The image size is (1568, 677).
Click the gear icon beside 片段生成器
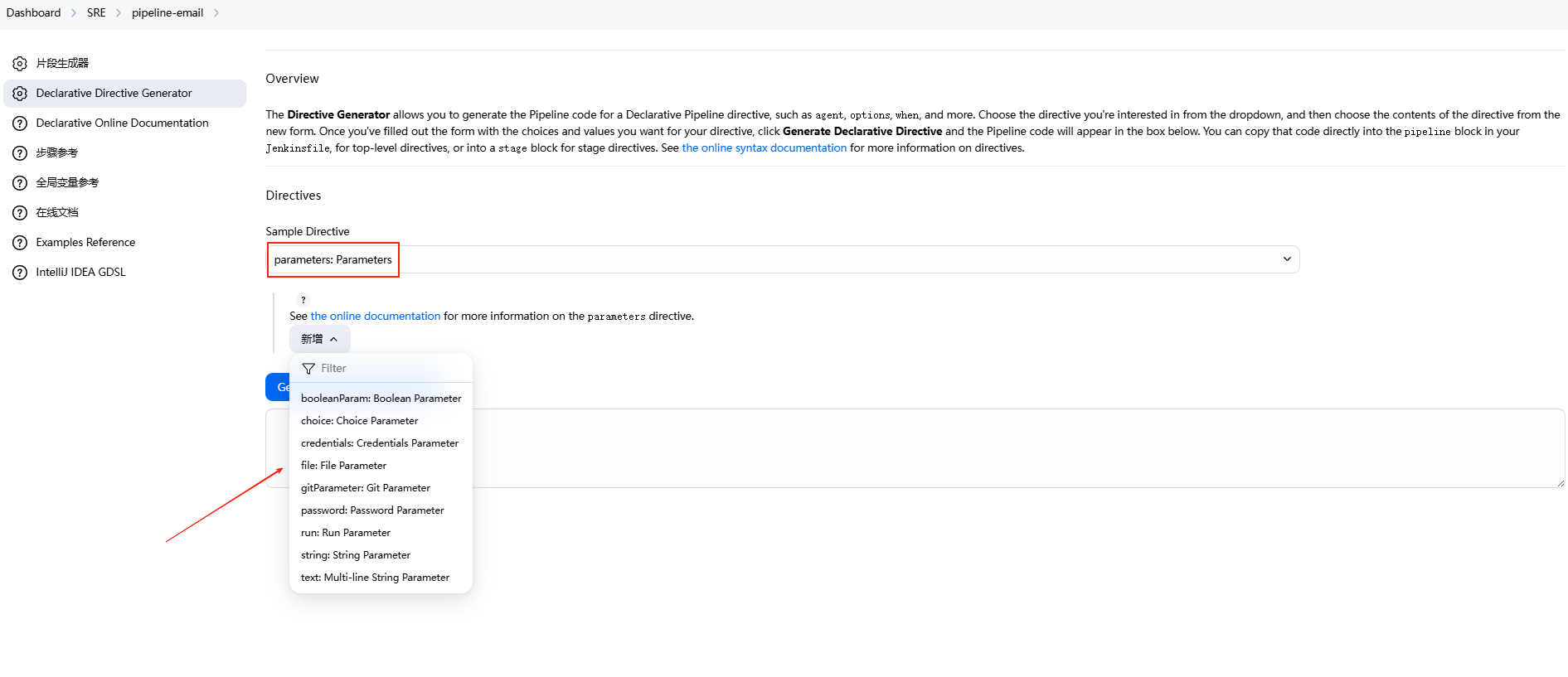coord(20,64)
